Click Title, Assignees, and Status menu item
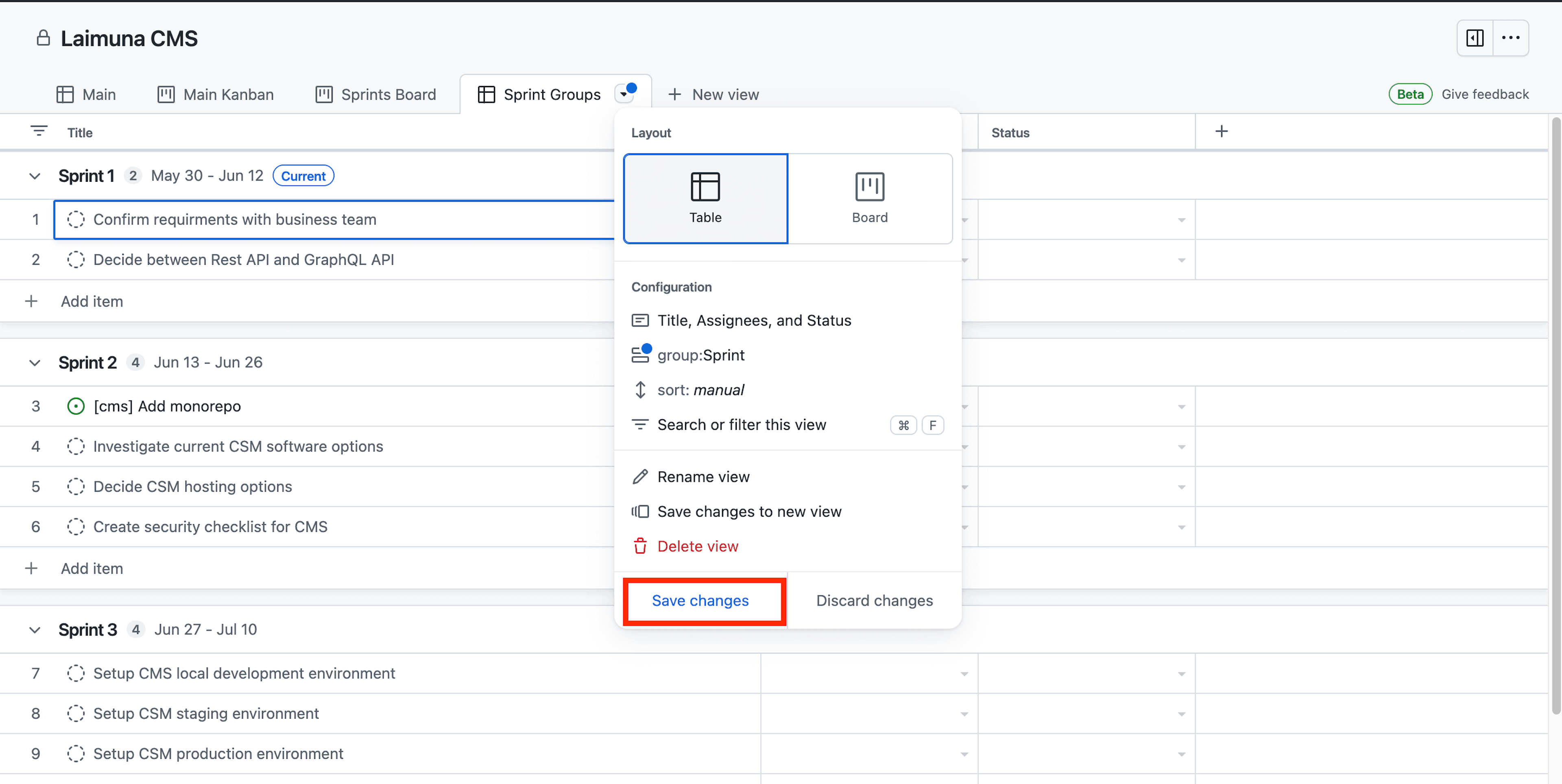The height and width of the screenshot is (784, 1562). (x=754, y=320)
